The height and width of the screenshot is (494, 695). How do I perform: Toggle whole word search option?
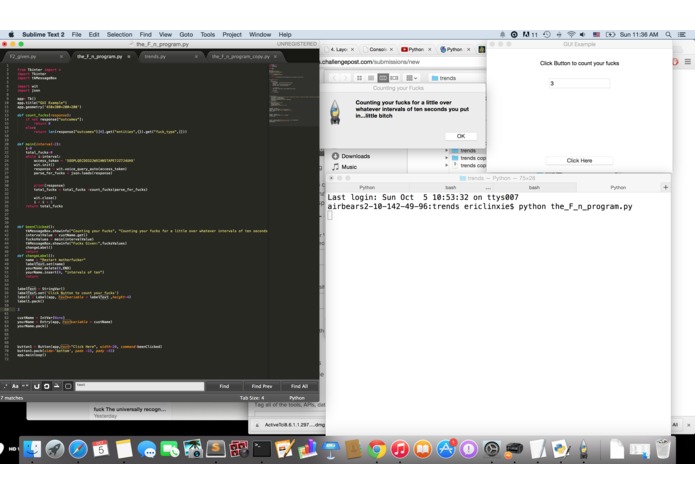click(25, 386)
